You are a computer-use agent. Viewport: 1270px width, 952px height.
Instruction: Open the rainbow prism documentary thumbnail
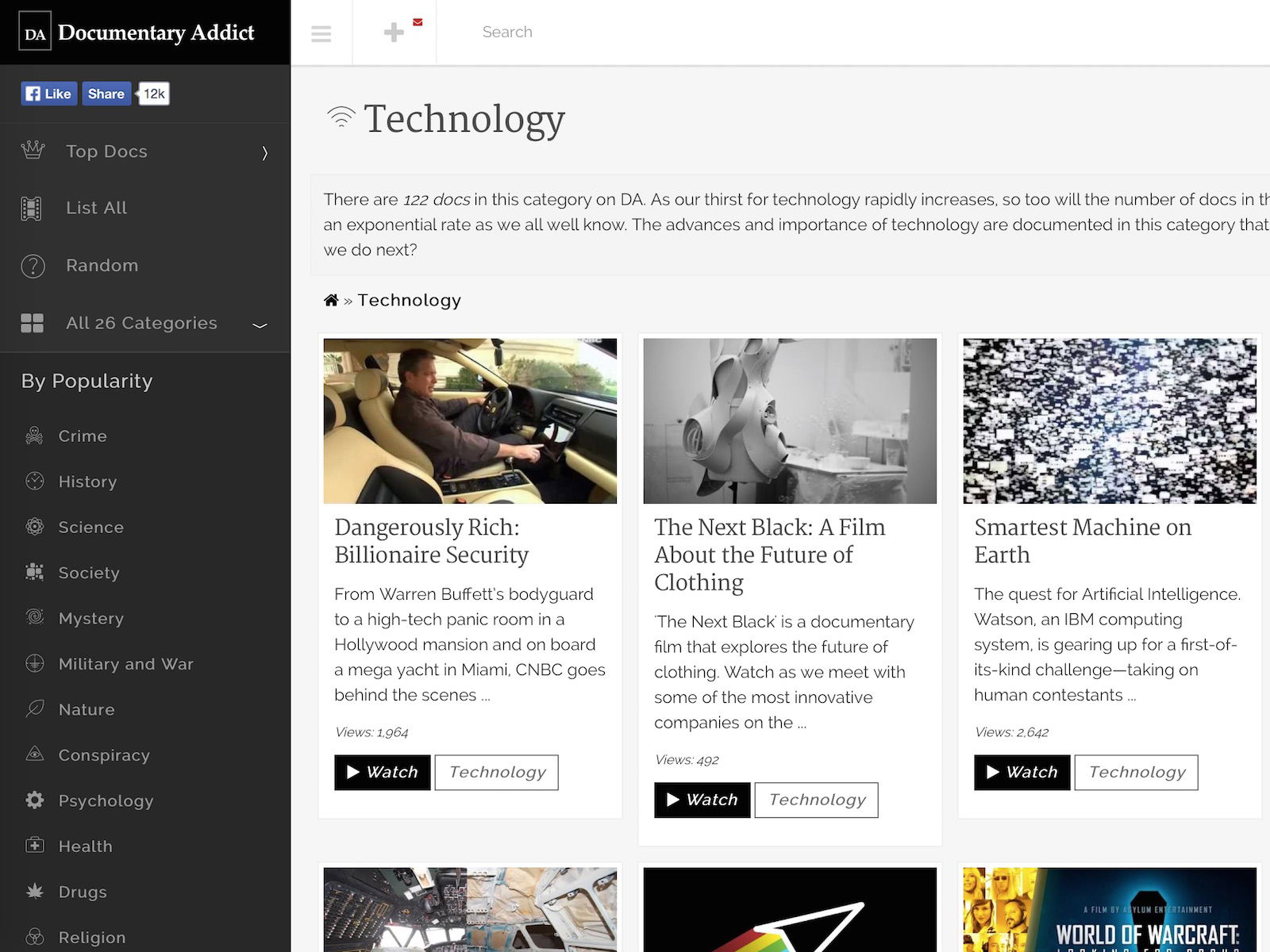pos(790,910)
